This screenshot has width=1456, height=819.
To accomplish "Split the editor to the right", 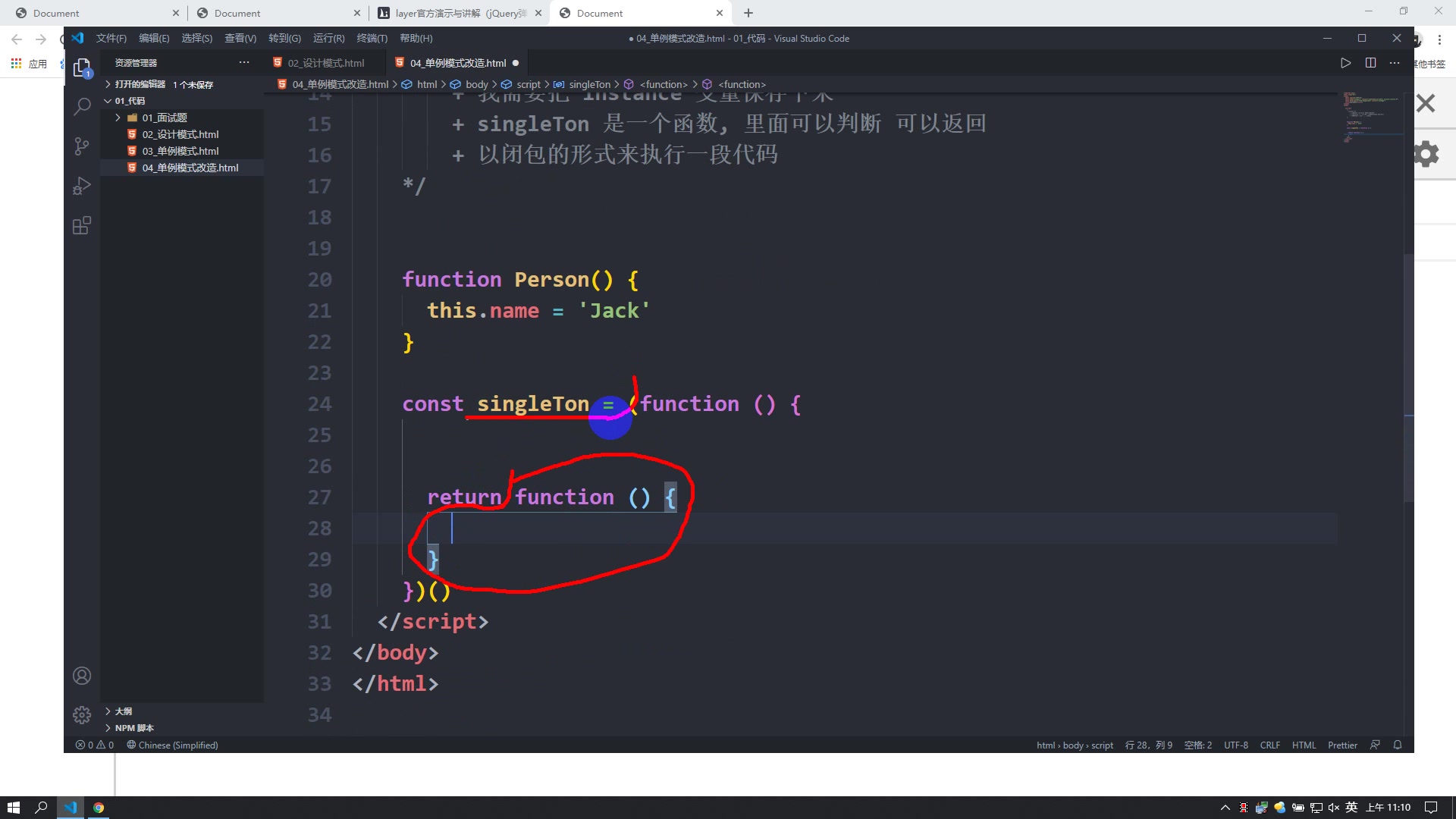I will pos(1370,63).
